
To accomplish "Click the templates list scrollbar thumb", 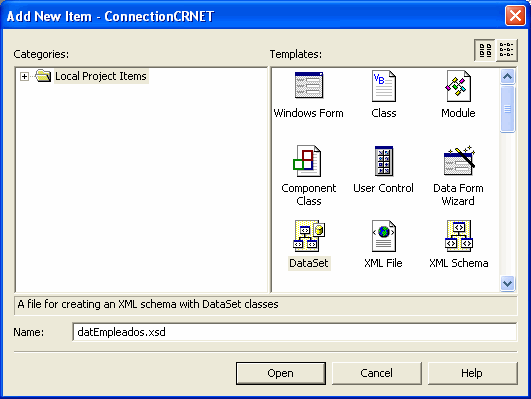I will 507,109.
